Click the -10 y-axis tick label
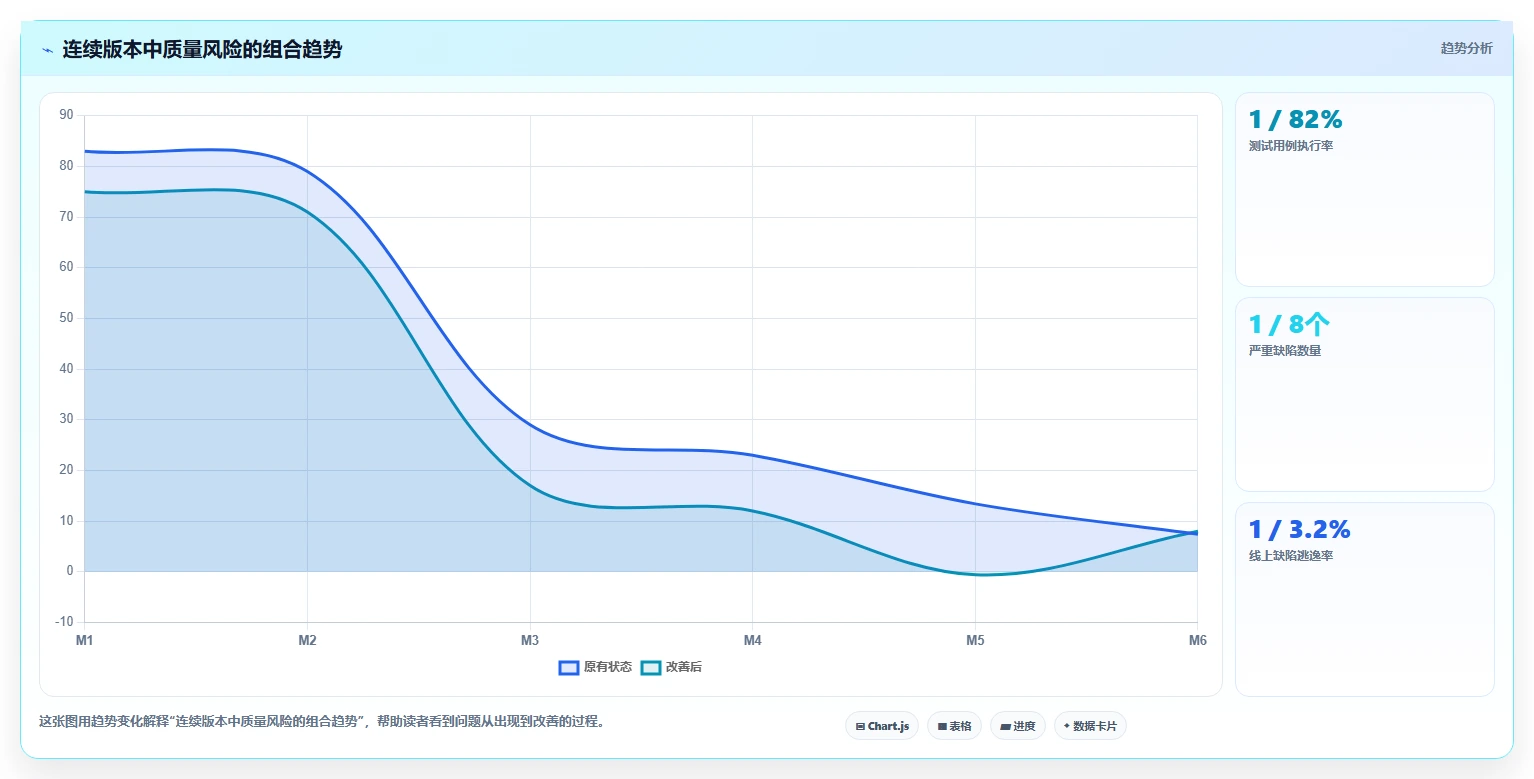This screenshot has height=779, width=1534. 65,622
